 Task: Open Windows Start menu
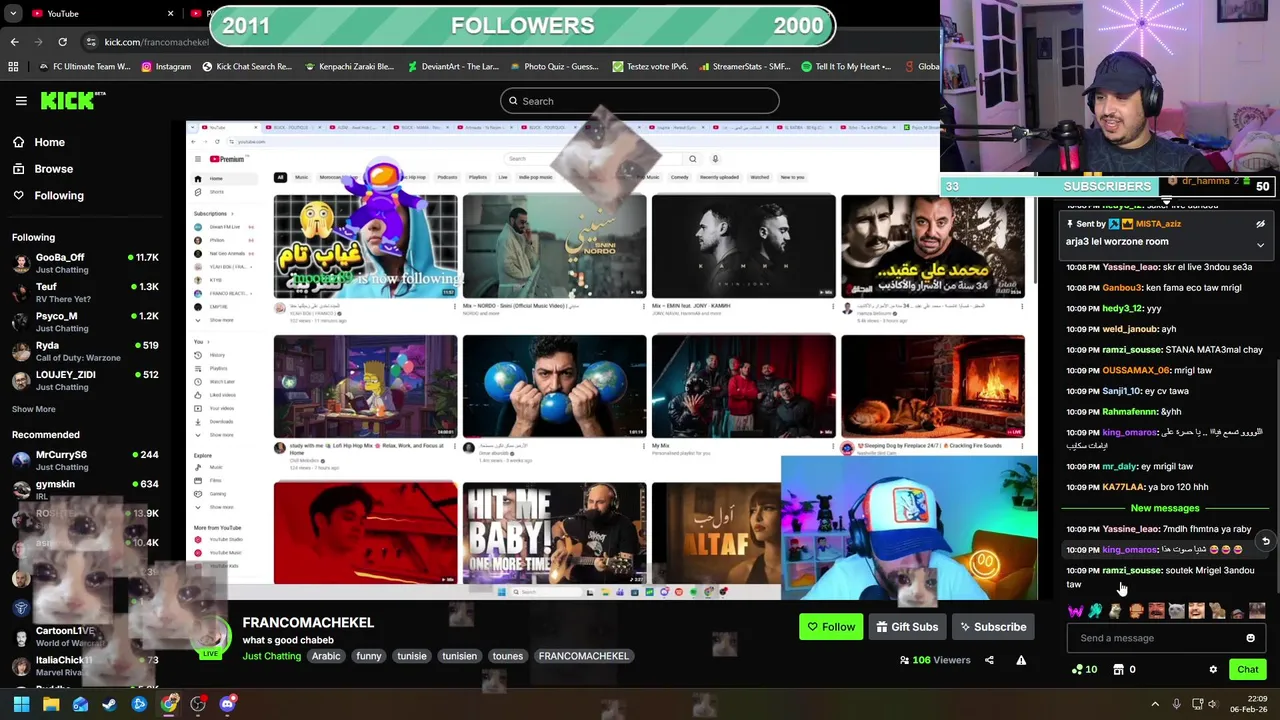pyautogui.click(x=21, y=705)
